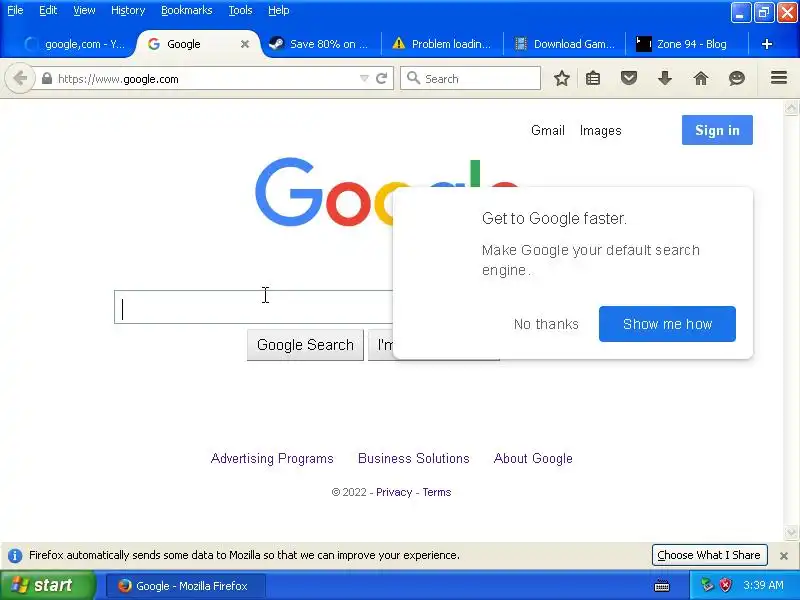The image size is (800, 600).
Task: Select Google - Mozilla Firefox taskbar button
Action: pyautogui.click(x=186, y=586)
